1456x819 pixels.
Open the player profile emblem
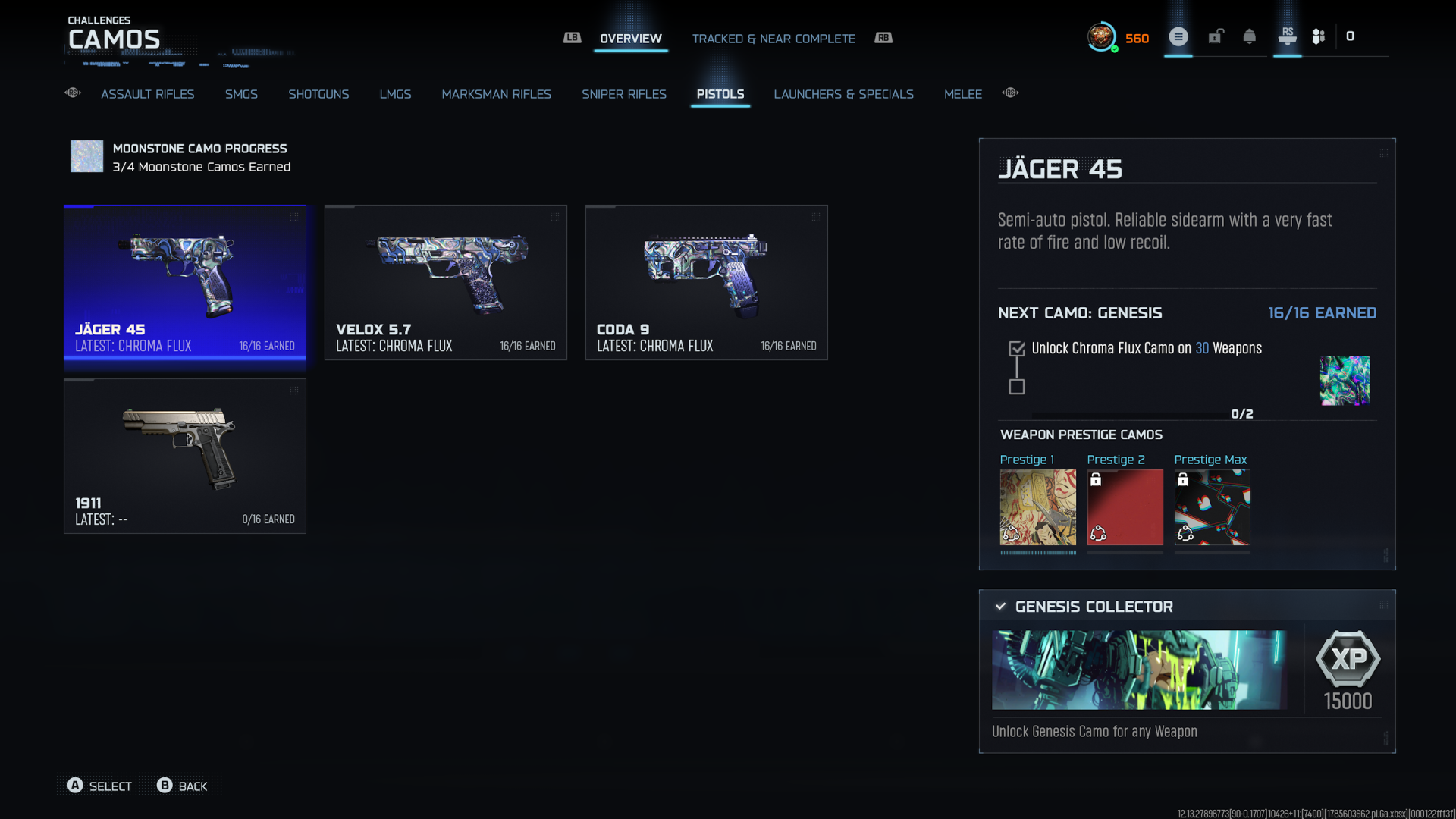pyautogui.click(x=1101, y=36)
